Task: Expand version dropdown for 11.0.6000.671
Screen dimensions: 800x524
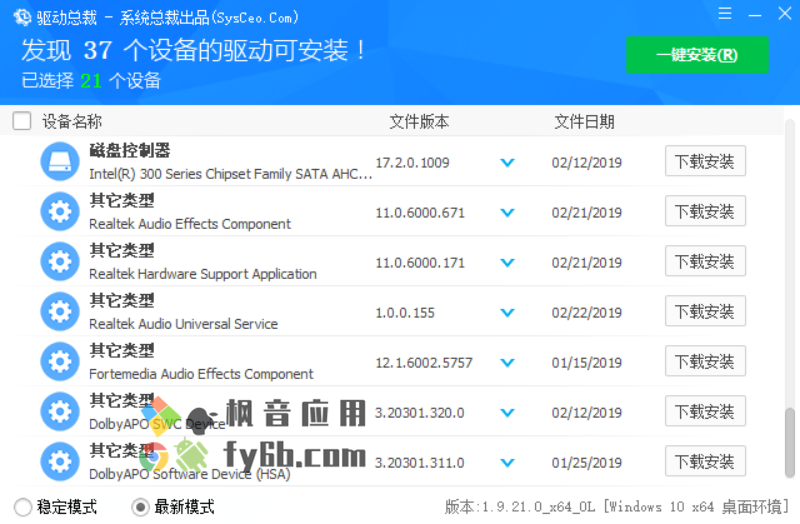Action: click(x=507, y=213)
